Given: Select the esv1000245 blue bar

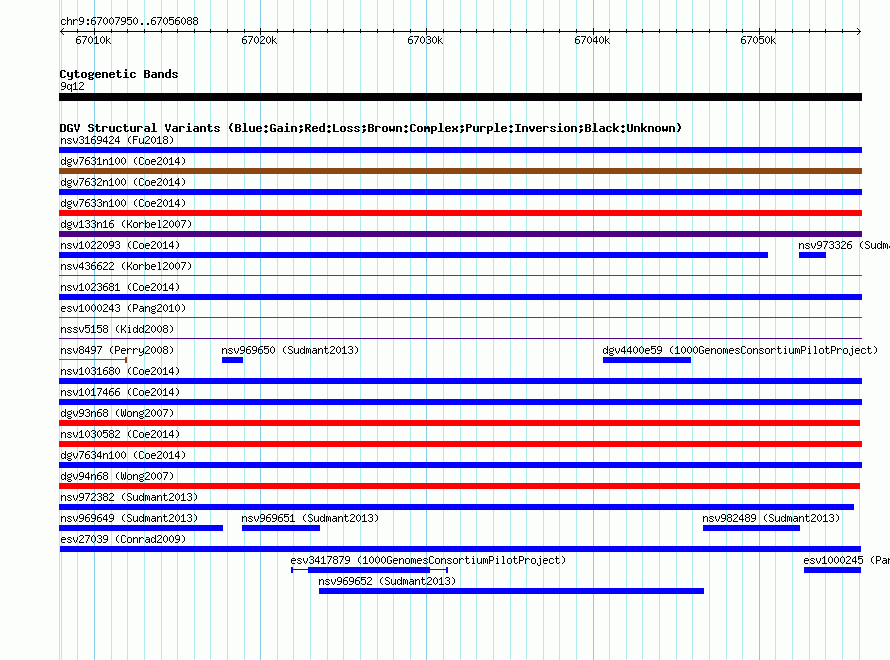Looking at the screenshot, I should tap(832, 570).
